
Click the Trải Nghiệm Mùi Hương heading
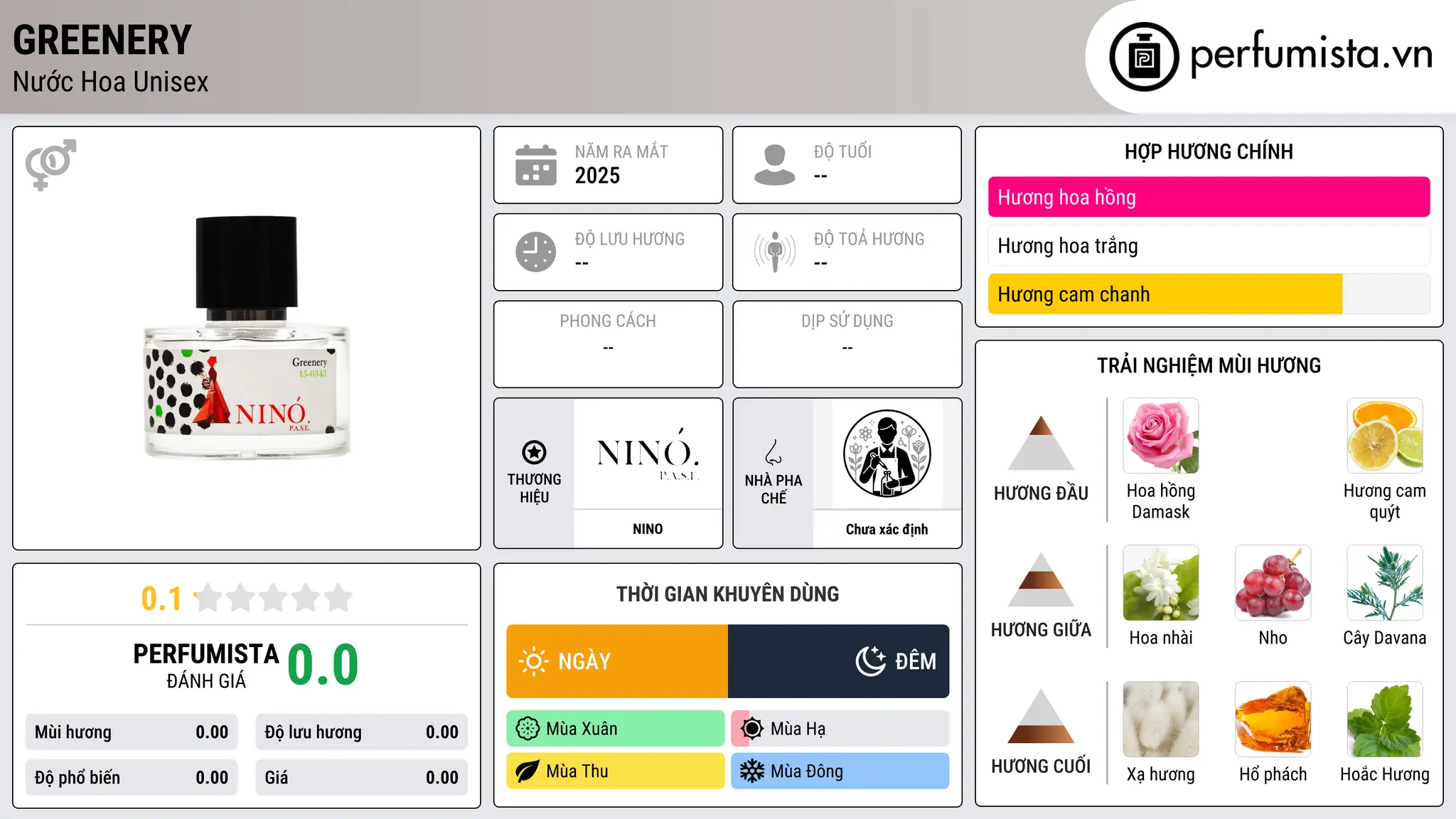(1209, 365)
